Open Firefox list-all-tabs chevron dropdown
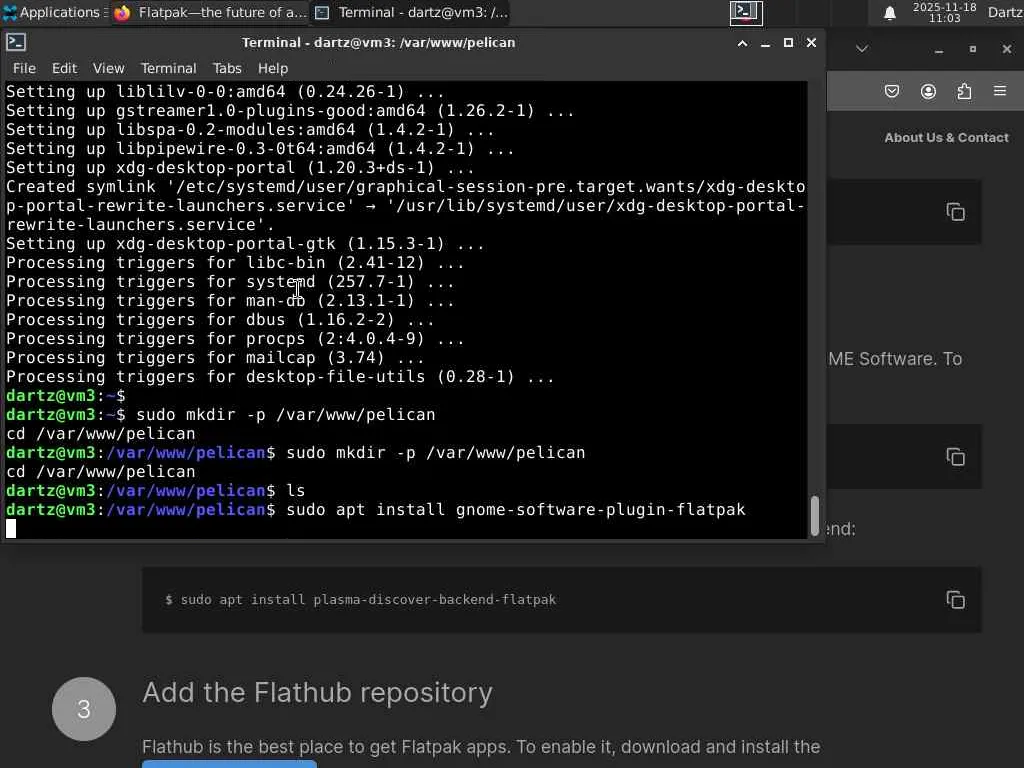The image size is (1024, 768). pos(862,49)
